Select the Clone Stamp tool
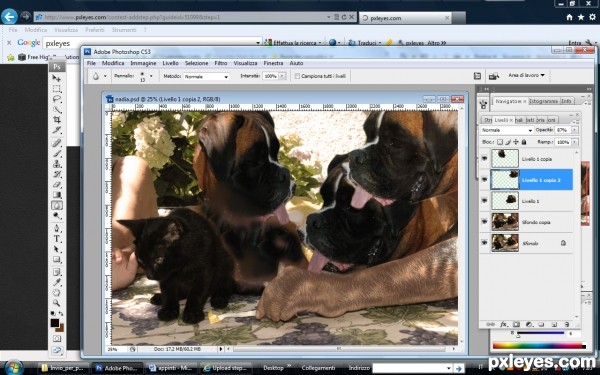600x375 pixels. click(x=57, y=164)
